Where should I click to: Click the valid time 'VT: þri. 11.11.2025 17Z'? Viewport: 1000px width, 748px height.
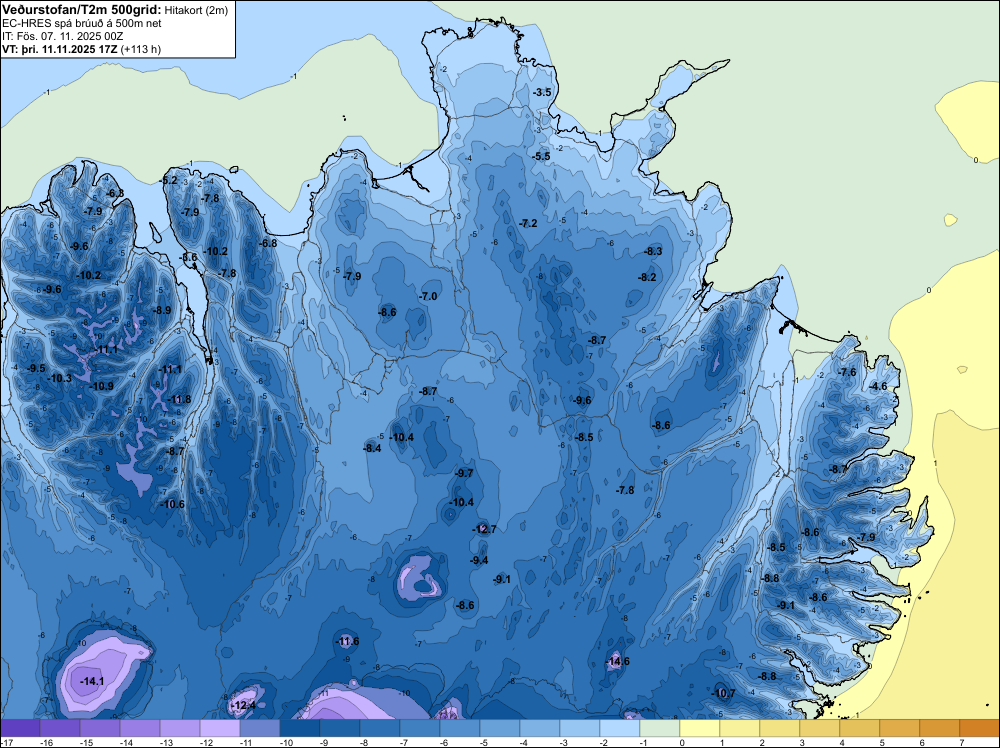[60, 49]
